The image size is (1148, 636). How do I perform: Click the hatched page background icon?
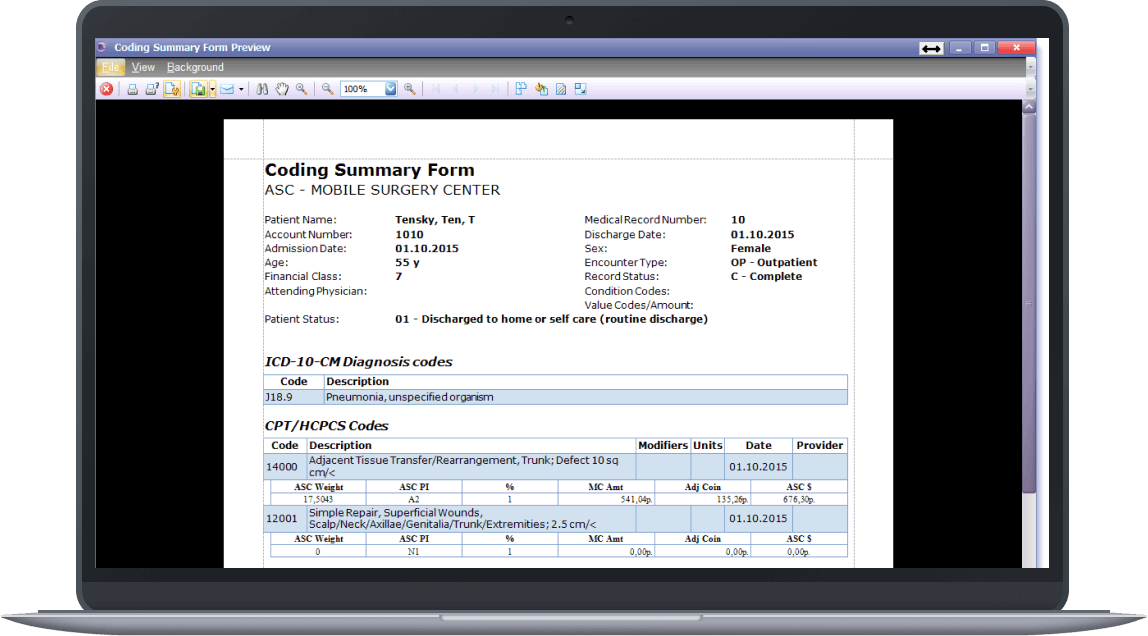tap(556, 88)
